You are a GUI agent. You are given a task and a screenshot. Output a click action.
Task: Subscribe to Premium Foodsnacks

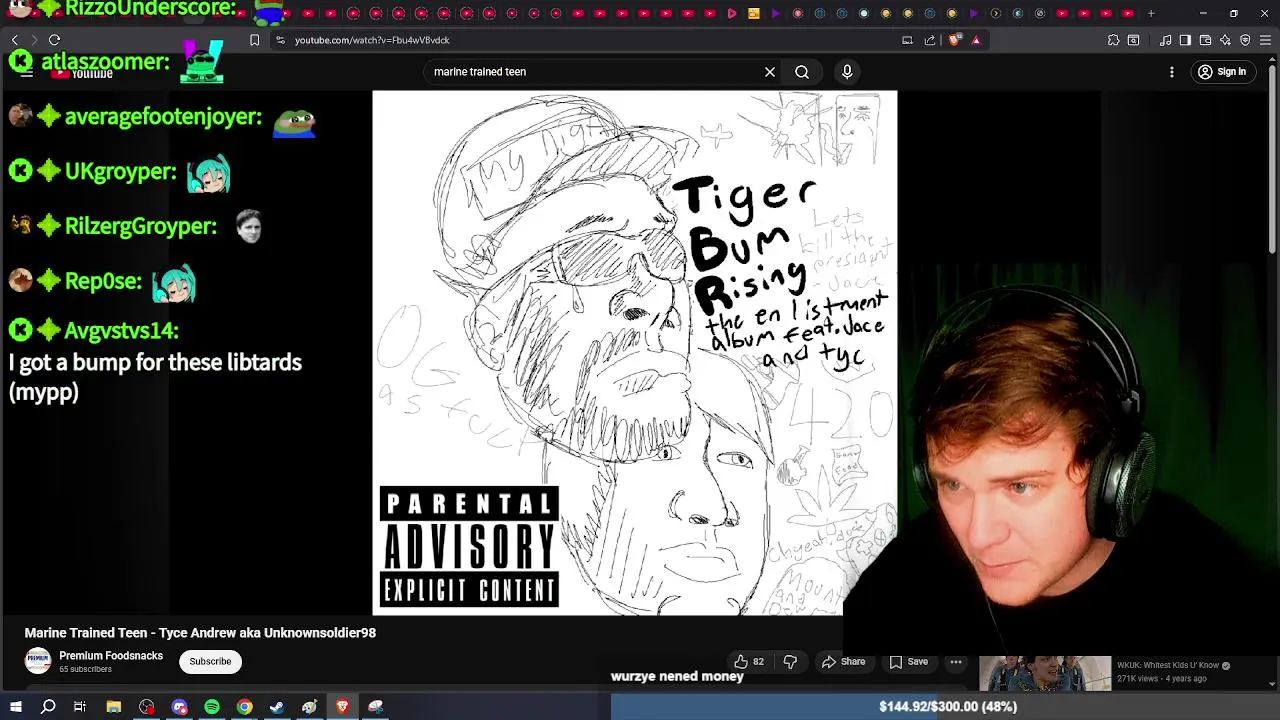click(210, 661)
